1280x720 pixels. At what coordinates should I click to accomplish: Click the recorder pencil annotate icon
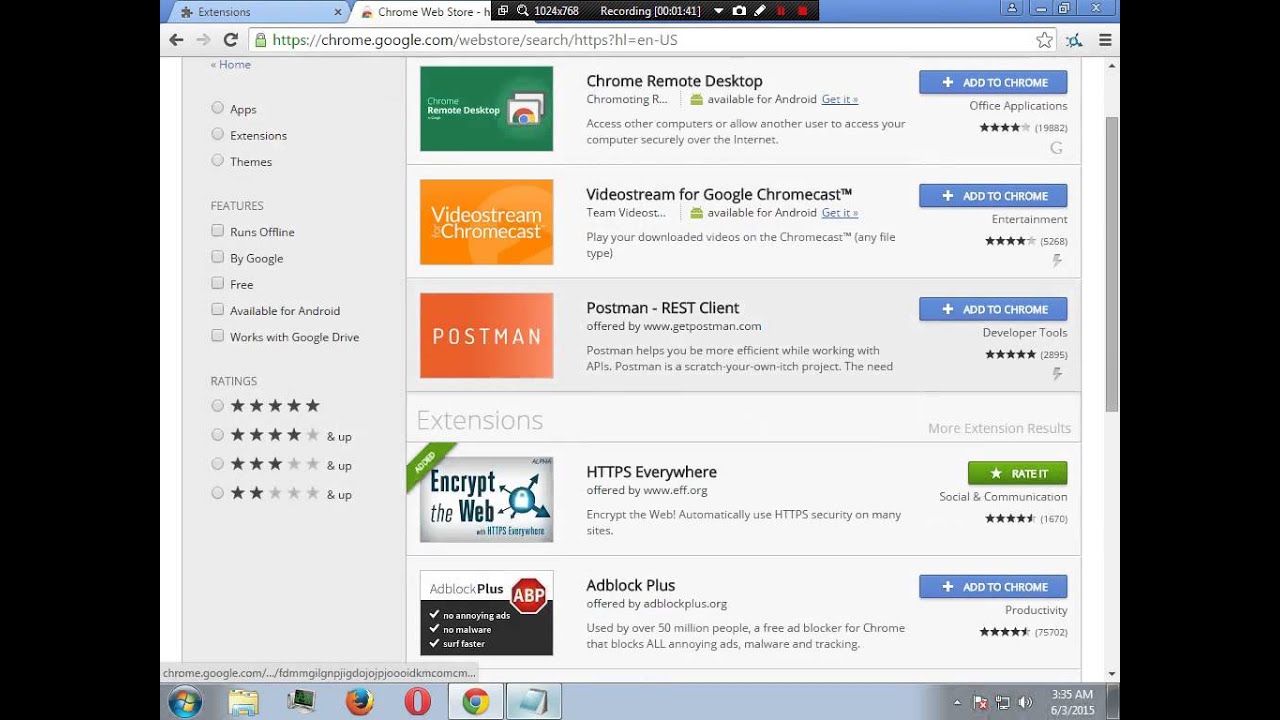pyautogui.click(x=760, y=11)
